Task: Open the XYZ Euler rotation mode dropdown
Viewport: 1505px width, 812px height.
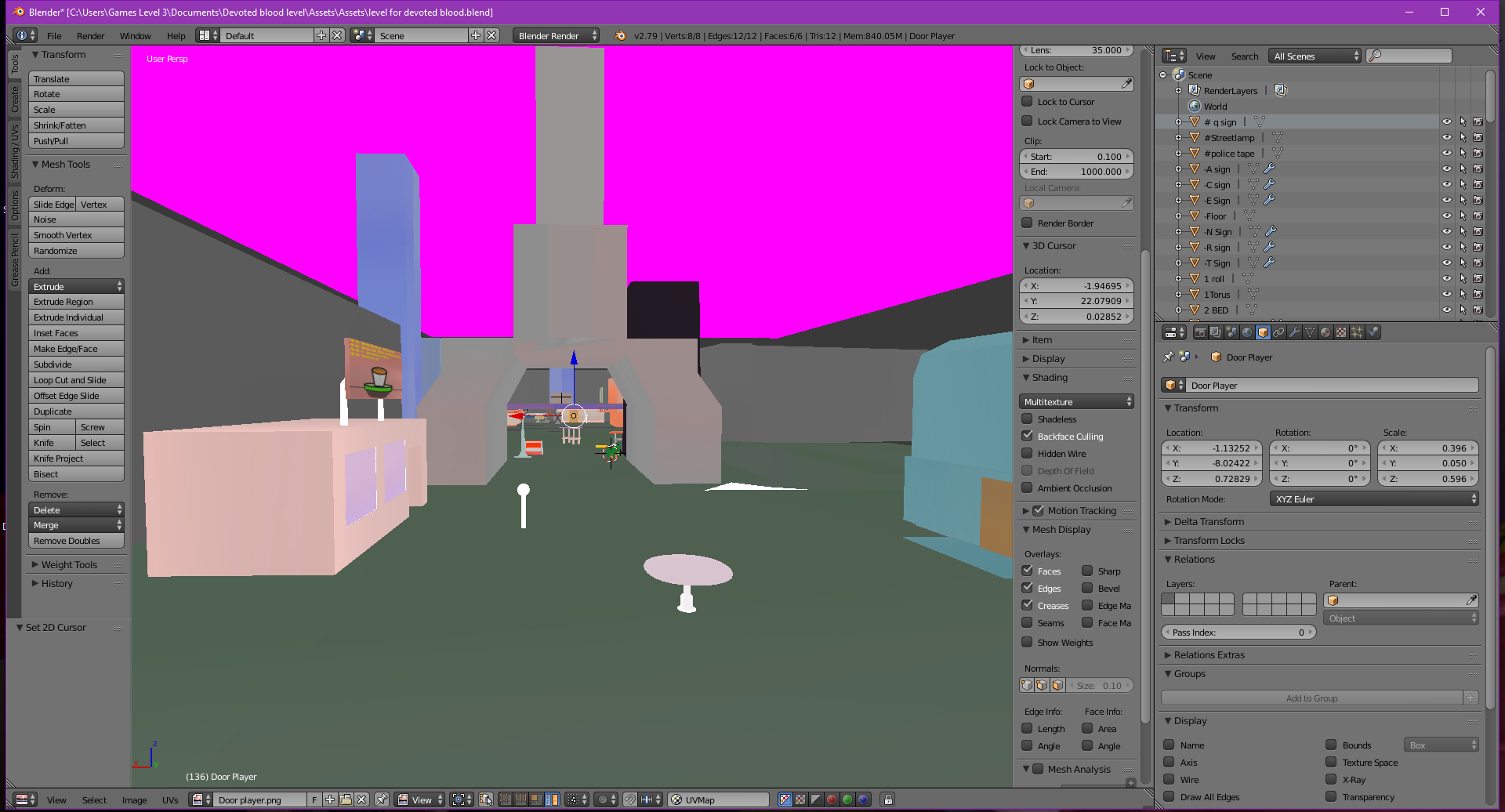Action: tap(1373, 499)
